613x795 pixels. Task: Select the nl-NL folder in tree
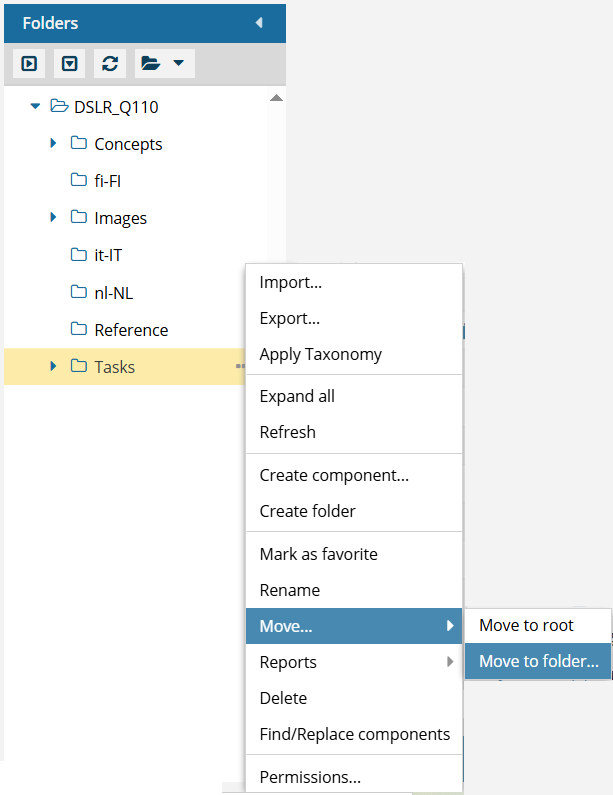click(113, 293)
